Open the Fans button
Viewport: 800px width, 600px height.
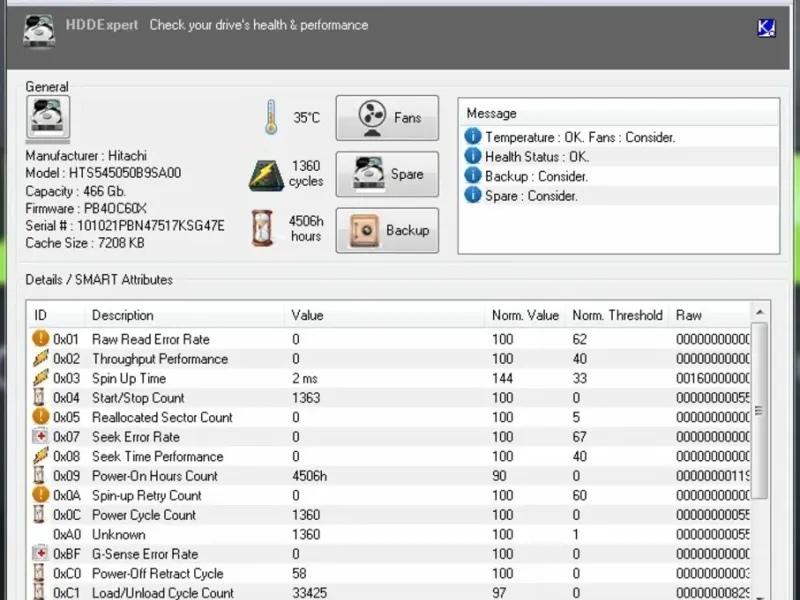tap(387, 118)
